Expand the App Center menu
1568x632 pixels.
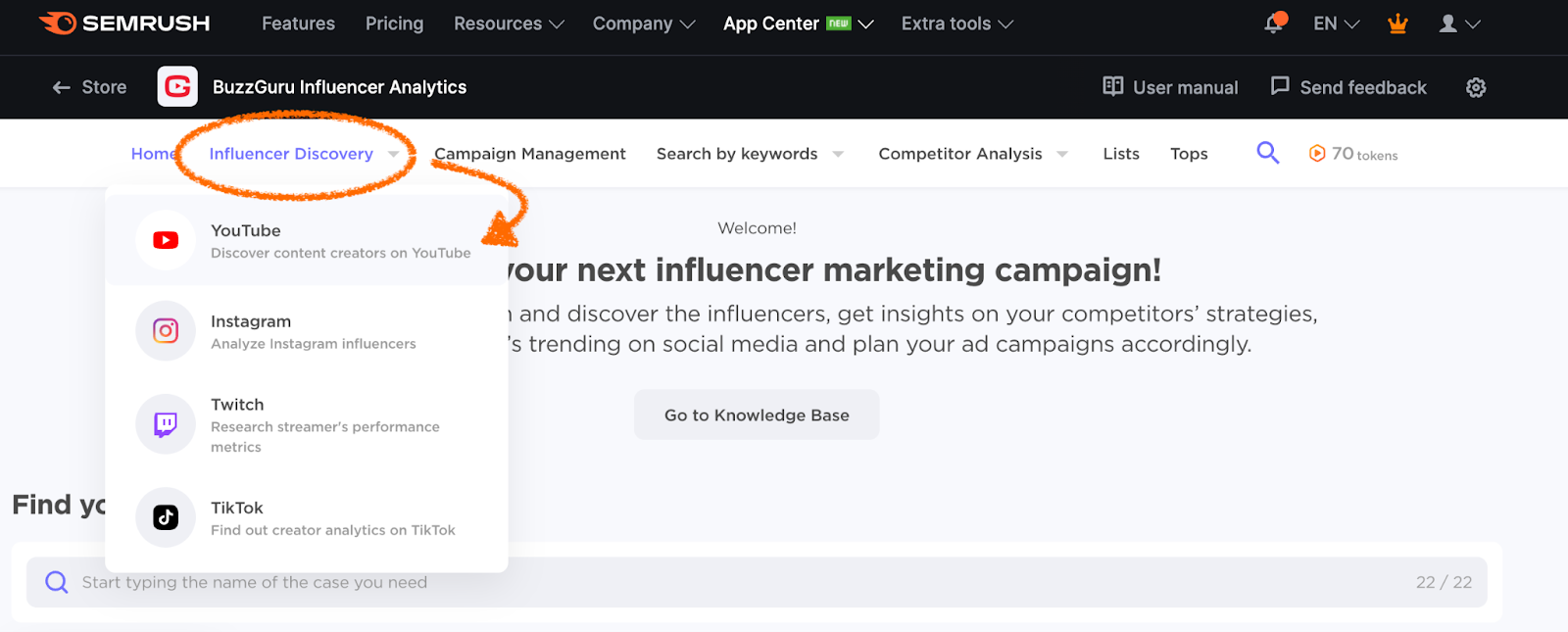(x=798, y=24)
